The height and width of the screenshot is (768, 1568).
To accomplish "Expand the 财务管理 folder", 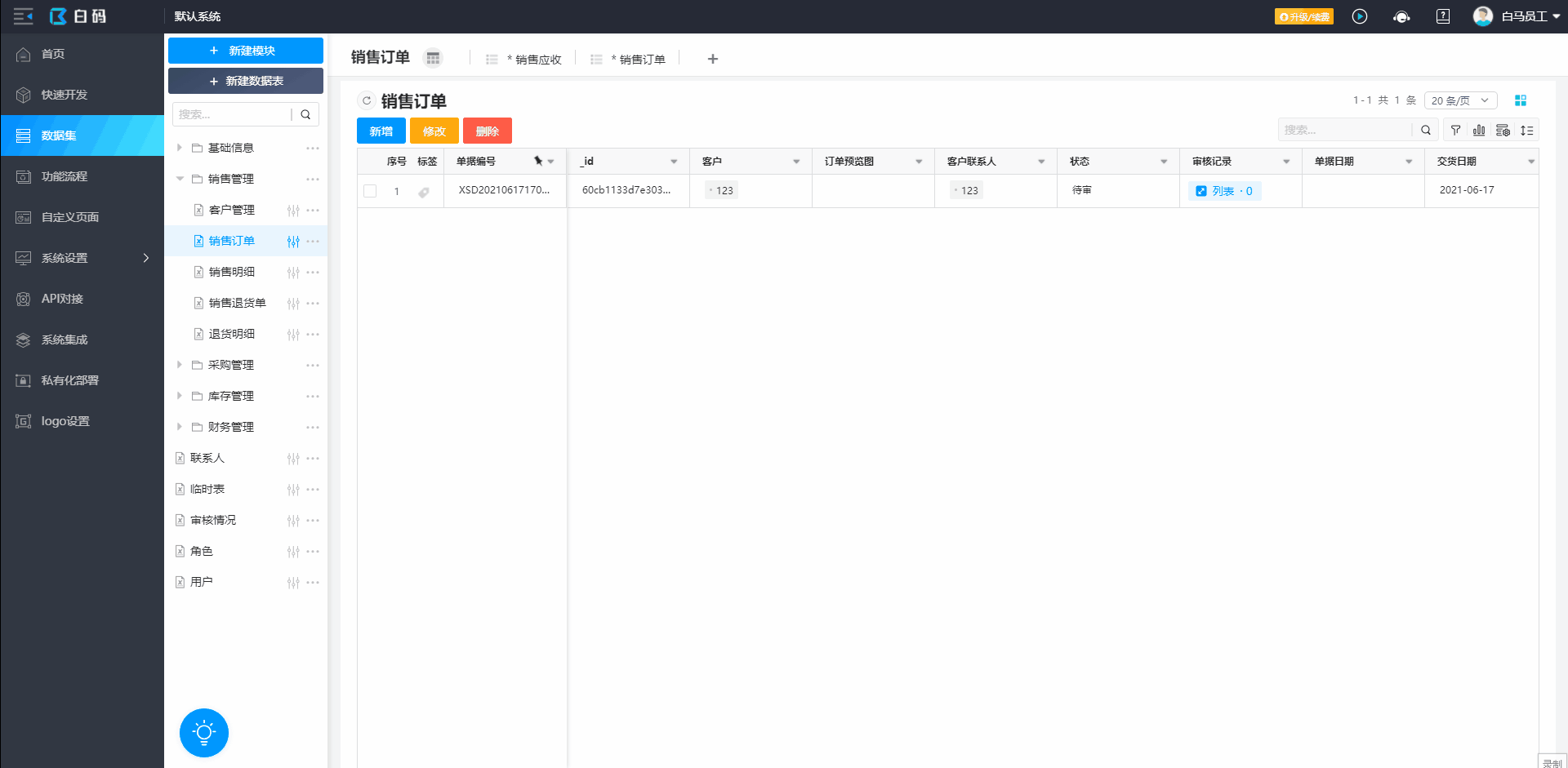I will click(180, 427).
